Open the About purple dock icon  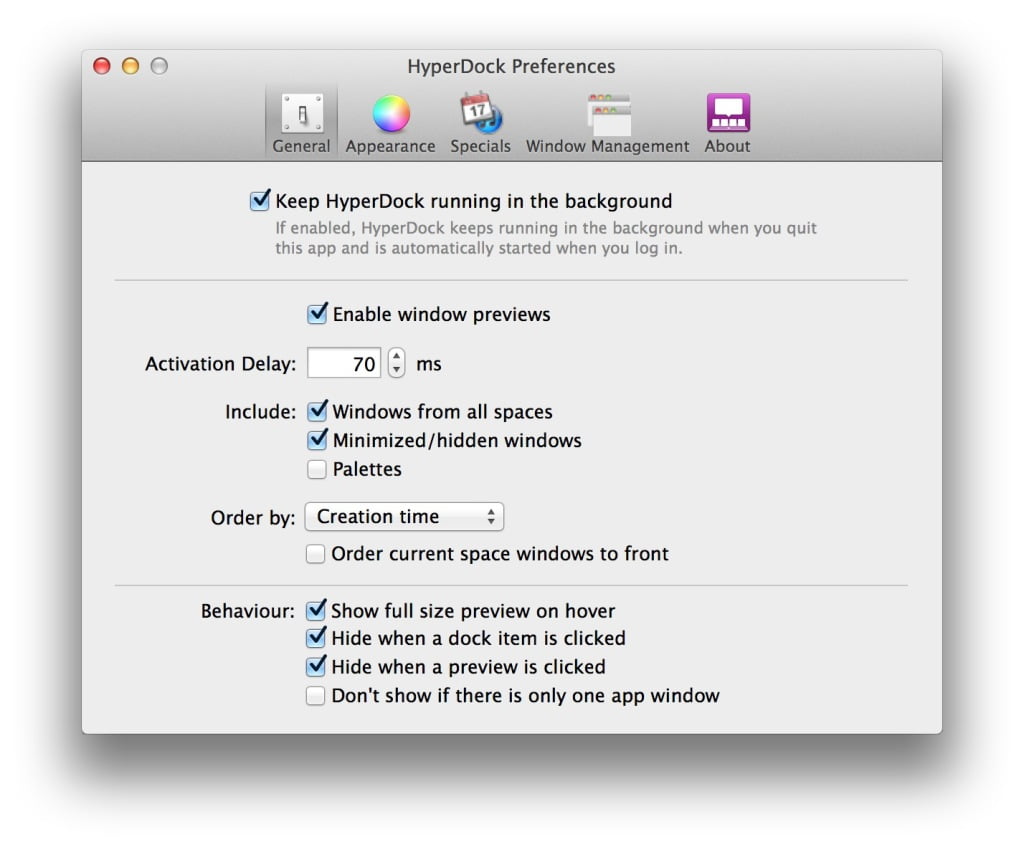point(728,113)
